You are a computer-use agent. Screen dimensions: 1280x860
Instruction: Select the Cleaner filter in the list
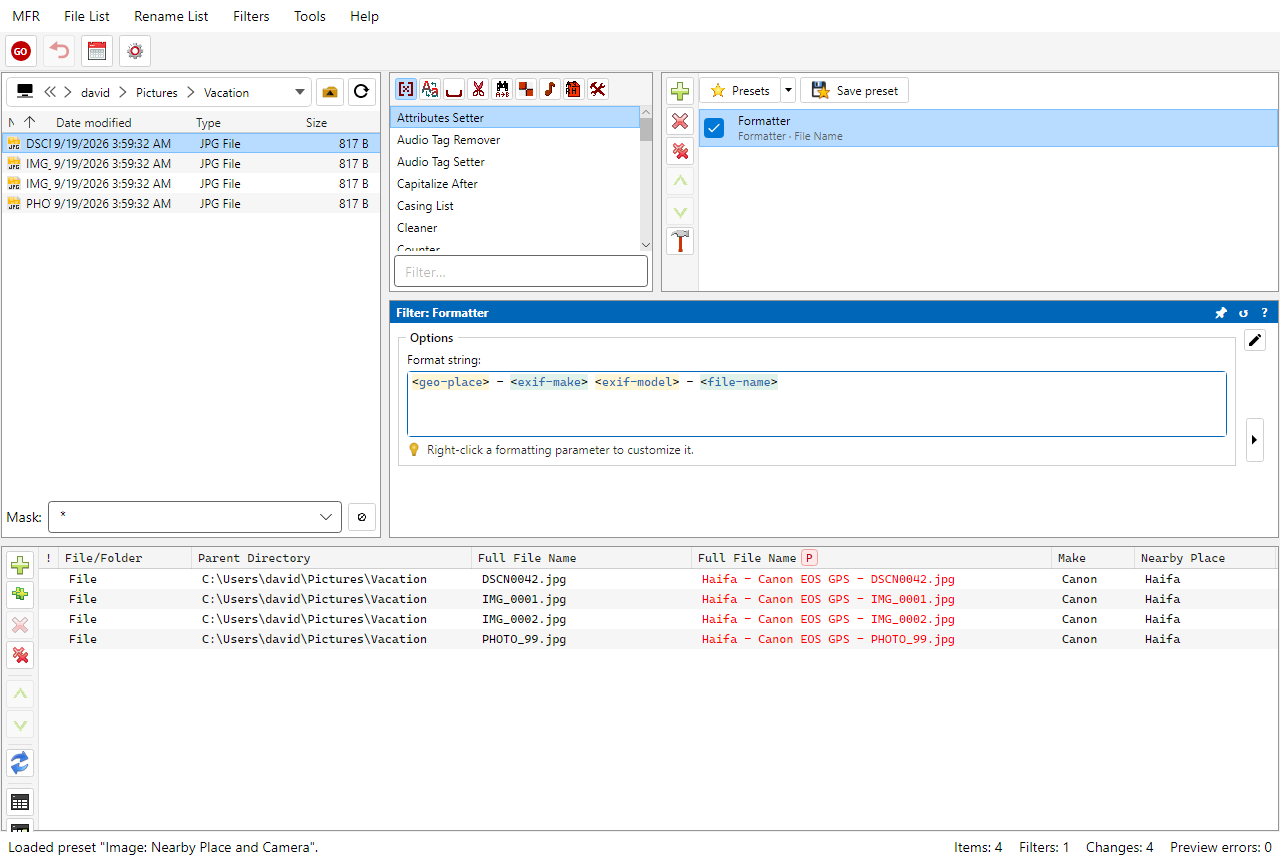click(x=515, y=228)
